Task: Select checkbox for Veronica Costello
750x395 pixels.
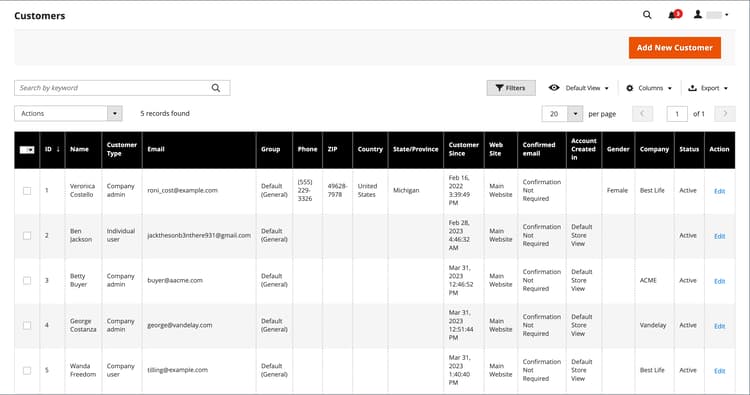Action: tap(27, 191)
